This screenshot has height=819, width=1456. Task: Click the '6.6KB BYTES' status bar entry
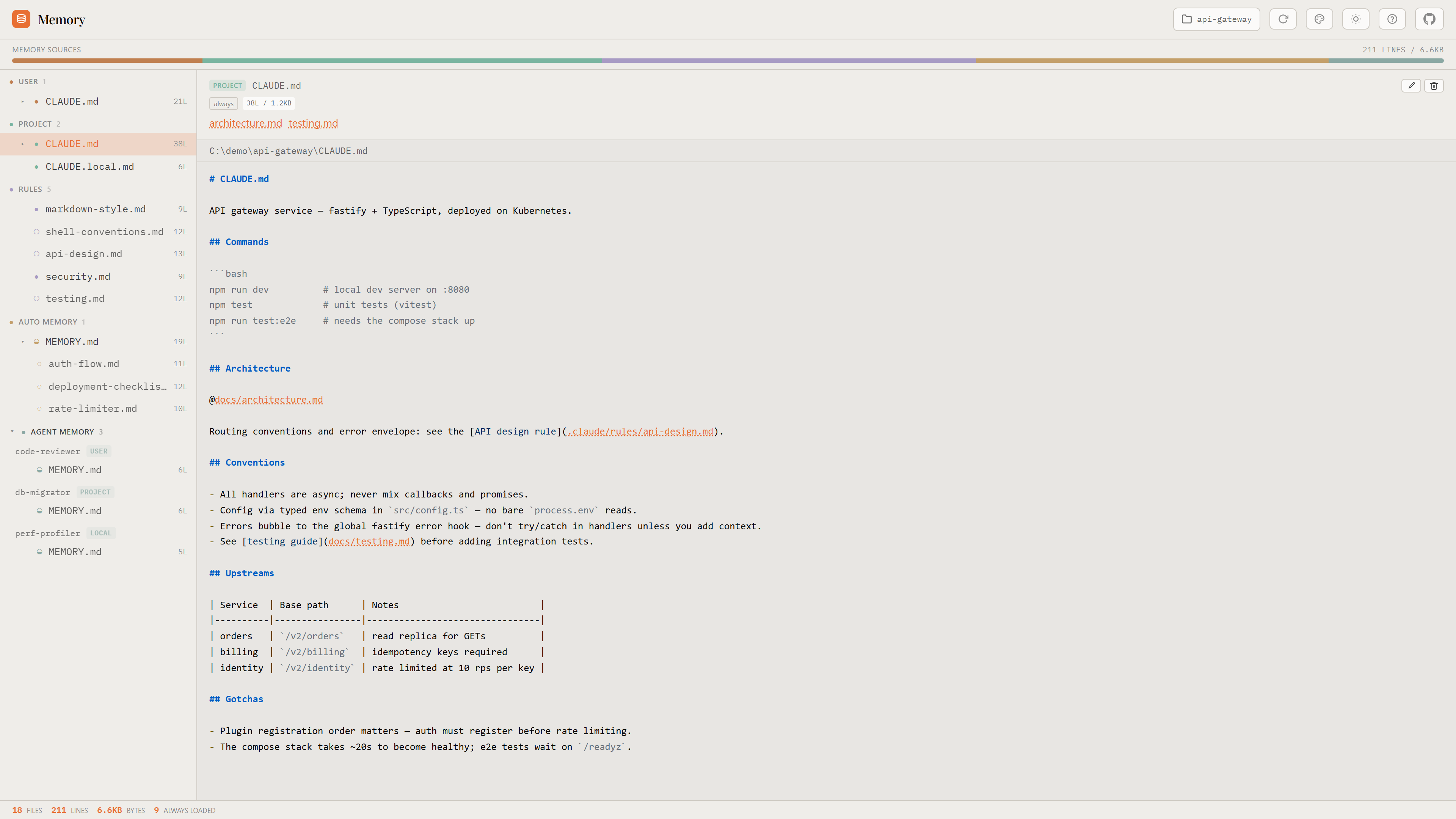[121, 811]
